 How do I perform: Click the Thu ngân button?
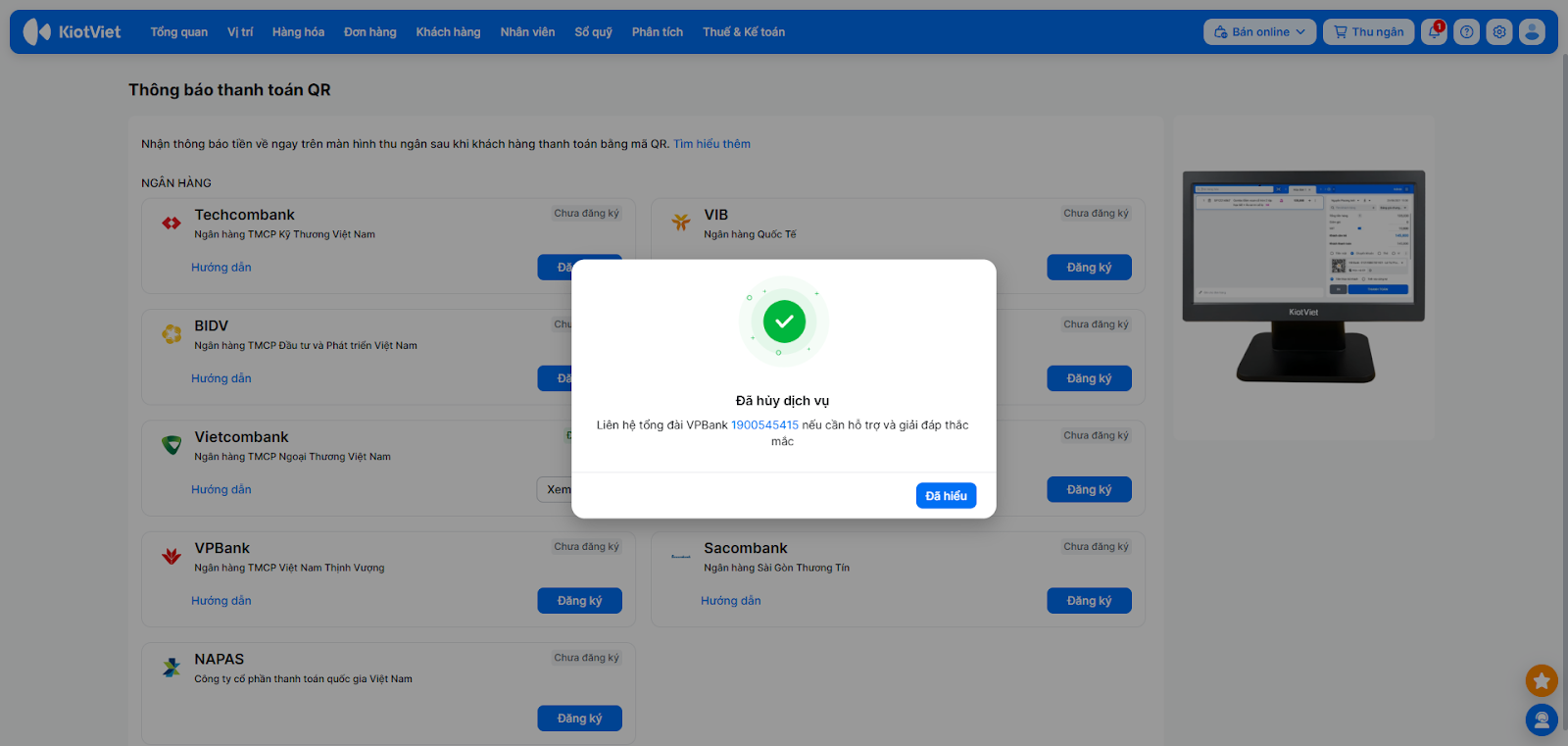click(x=1369, y=31)
